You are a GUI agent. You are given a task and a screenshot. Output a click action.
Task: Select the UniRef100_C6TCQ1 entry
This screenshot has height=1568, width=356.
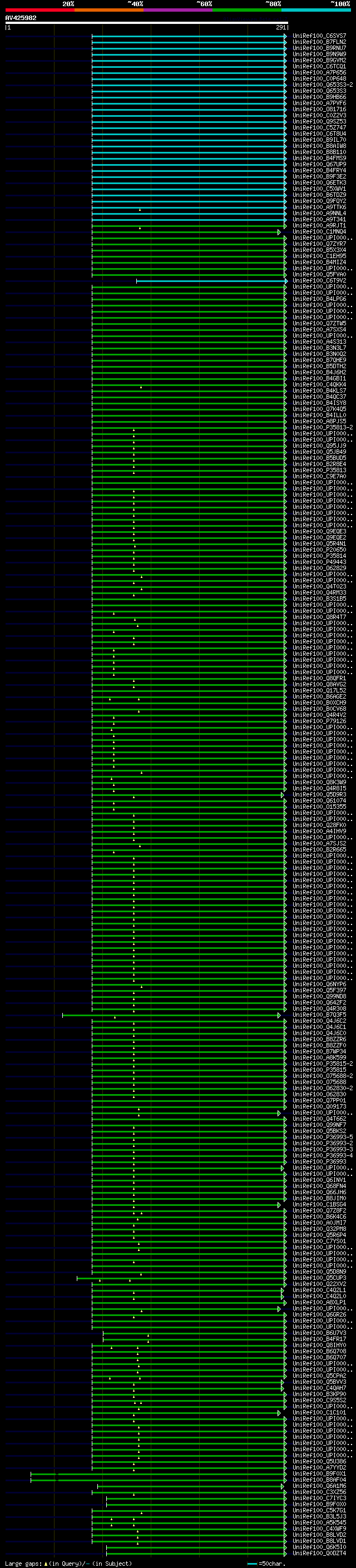tap(319, 66)
